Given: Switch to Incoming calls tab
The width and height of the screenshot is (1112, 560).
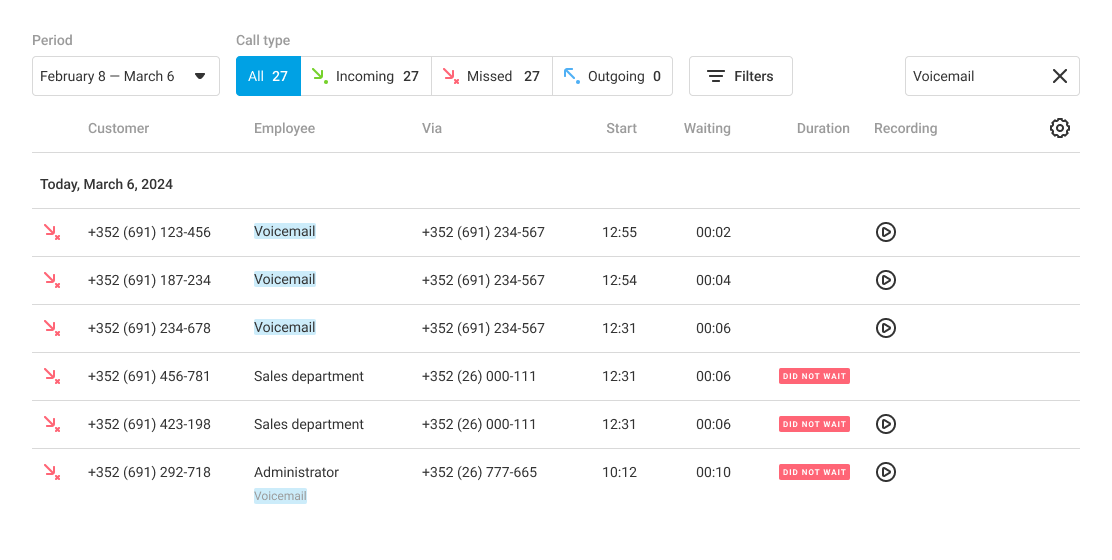Looking at the screenshot, I should coord(366,76).
